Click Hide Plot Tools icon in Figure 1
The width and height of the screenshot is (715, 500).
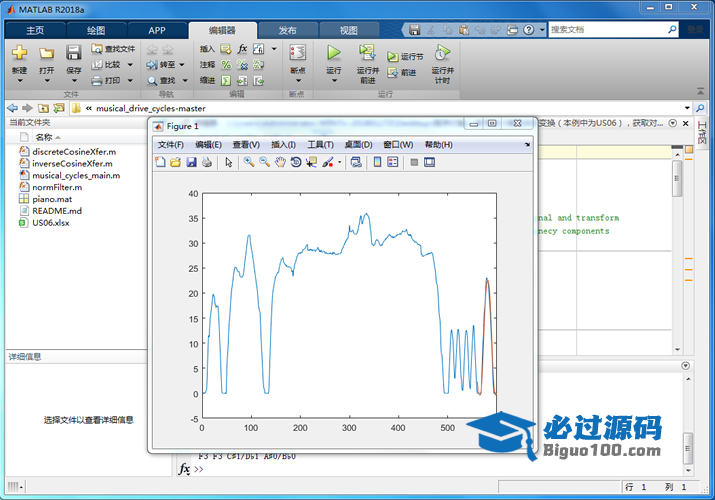[414, 162]
